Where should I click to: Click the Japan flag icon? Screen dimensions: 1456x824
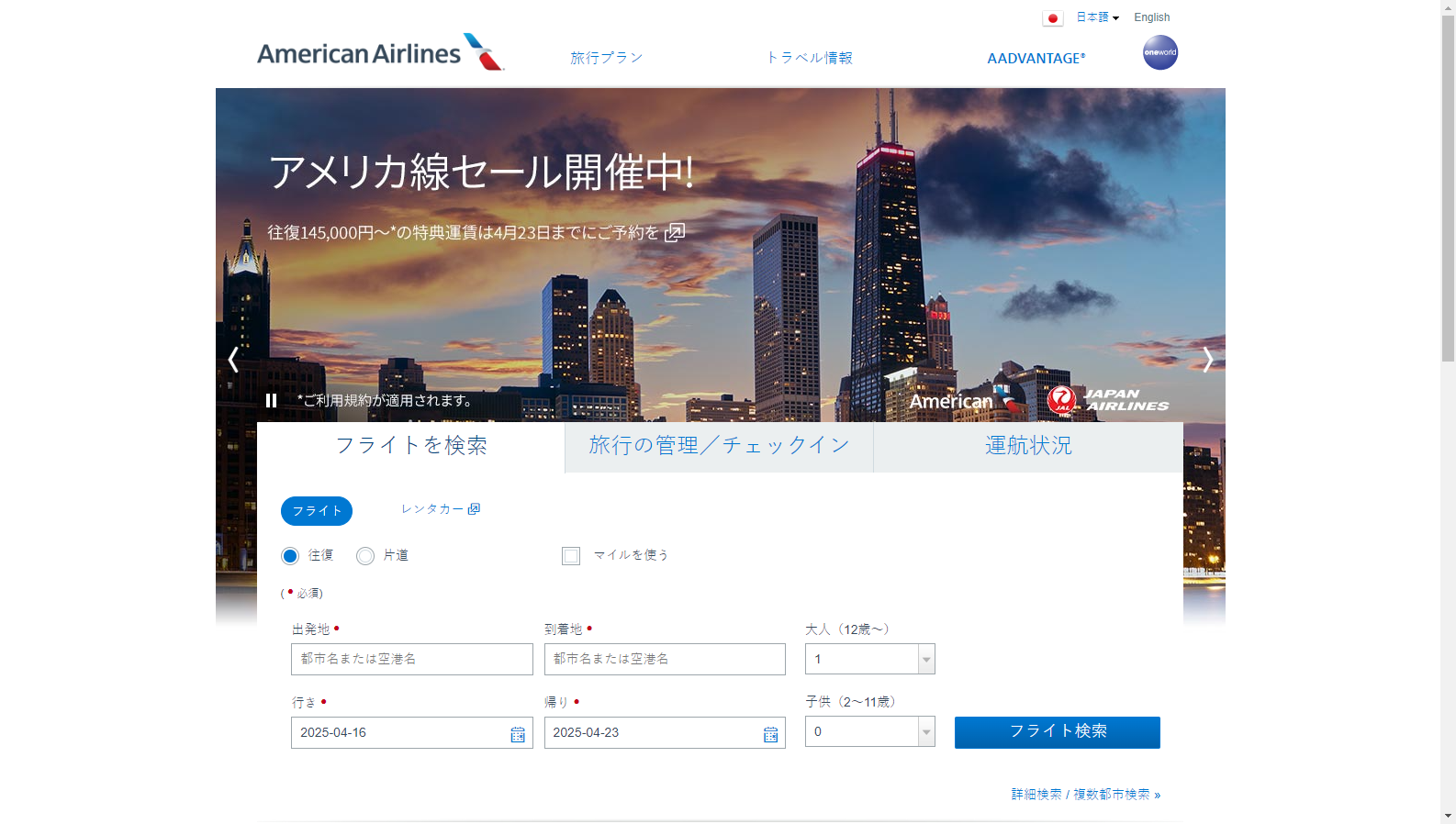[x=1052, y=18]
